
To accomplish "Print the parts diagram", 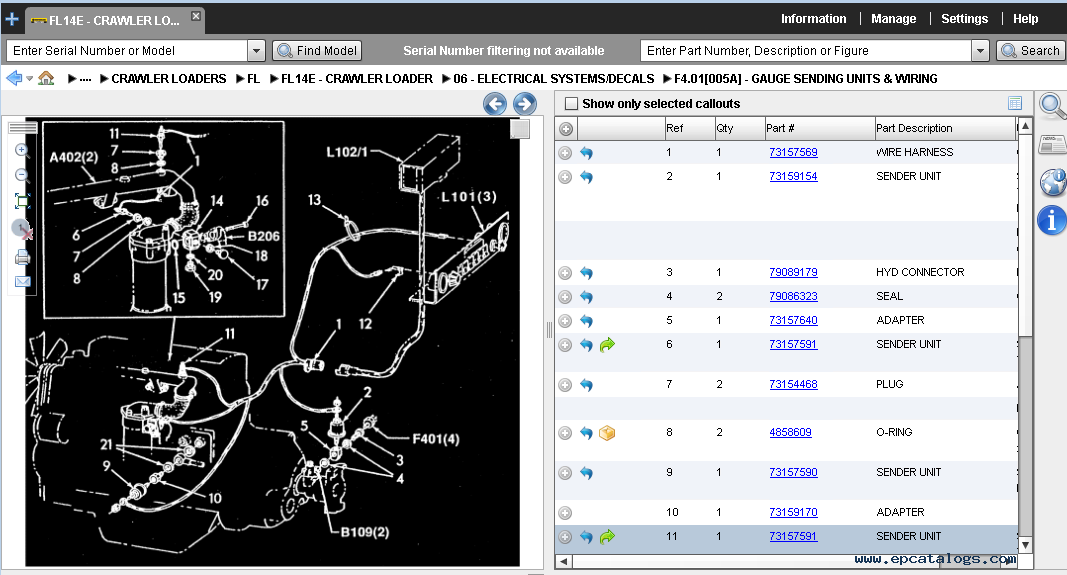I will click(22, 257).
